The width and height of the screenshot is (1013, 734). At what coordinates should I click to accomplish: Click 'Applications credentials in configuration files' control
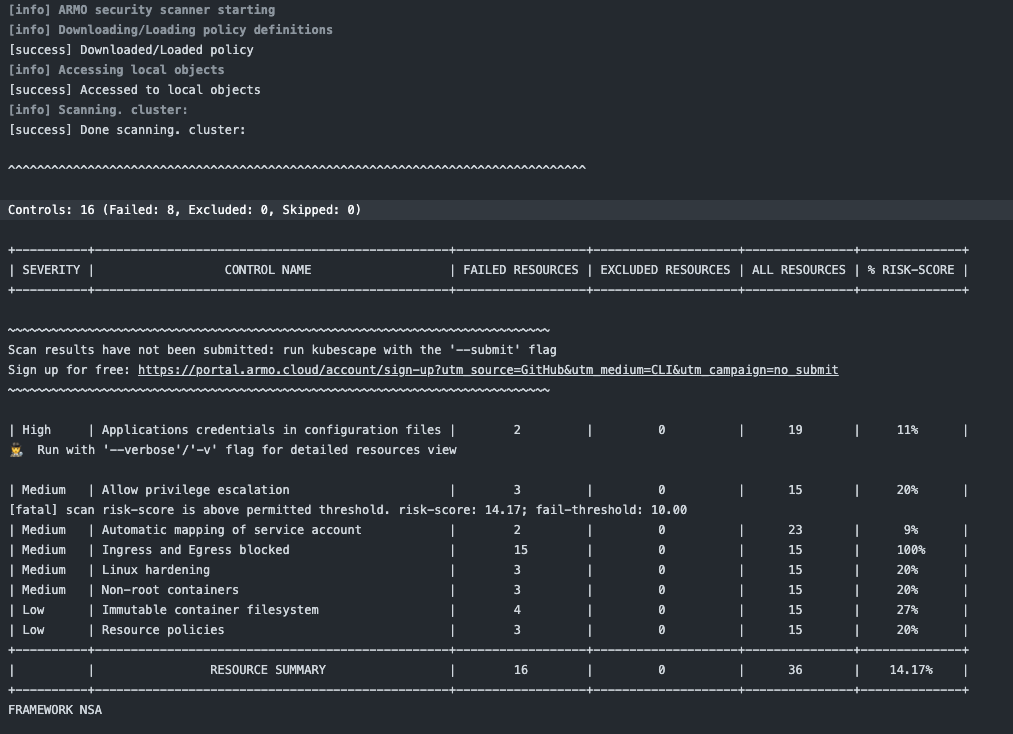click(271, 430)
